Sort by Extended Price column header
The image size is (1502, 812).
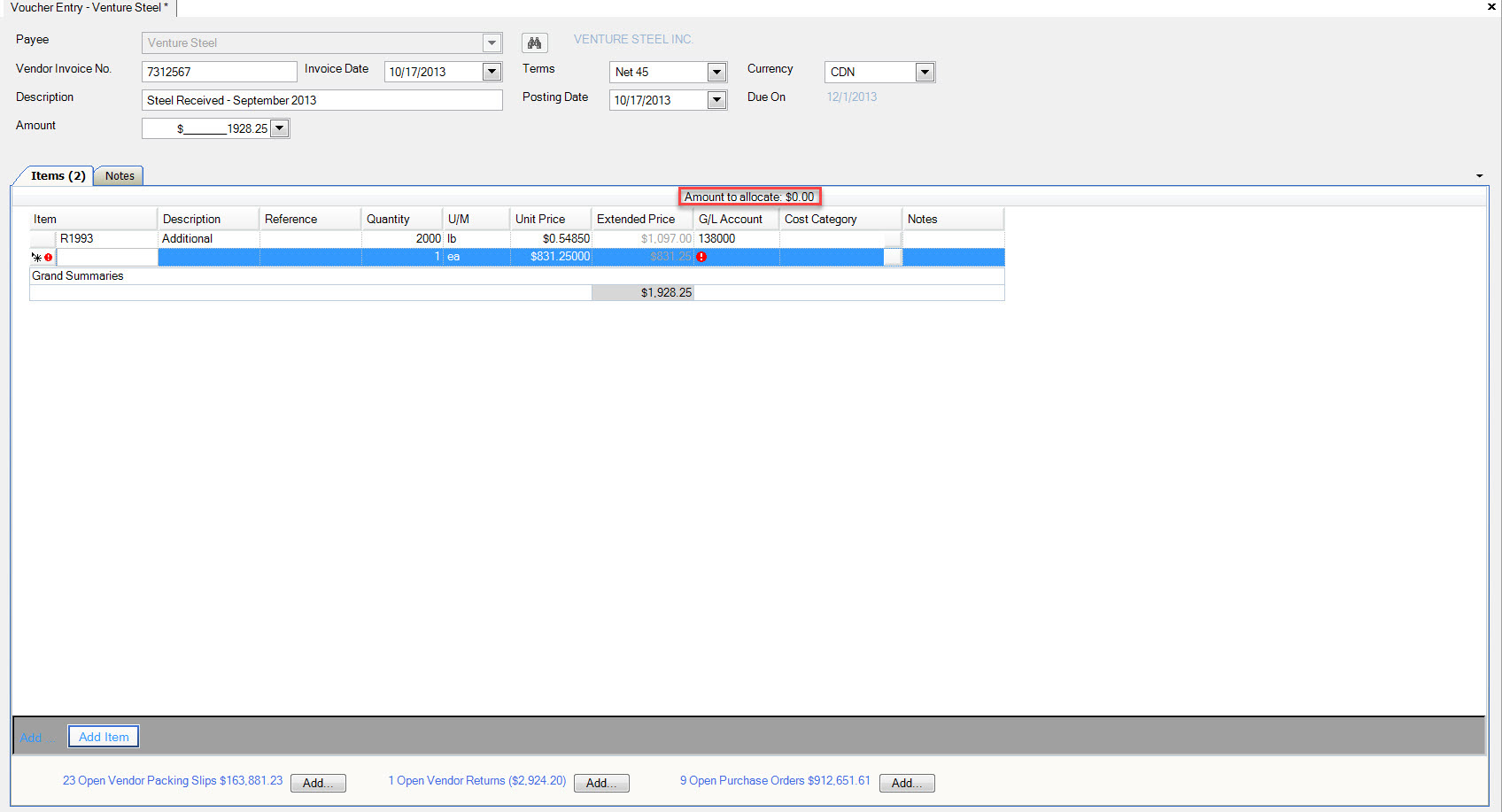(x=643, y=219)
